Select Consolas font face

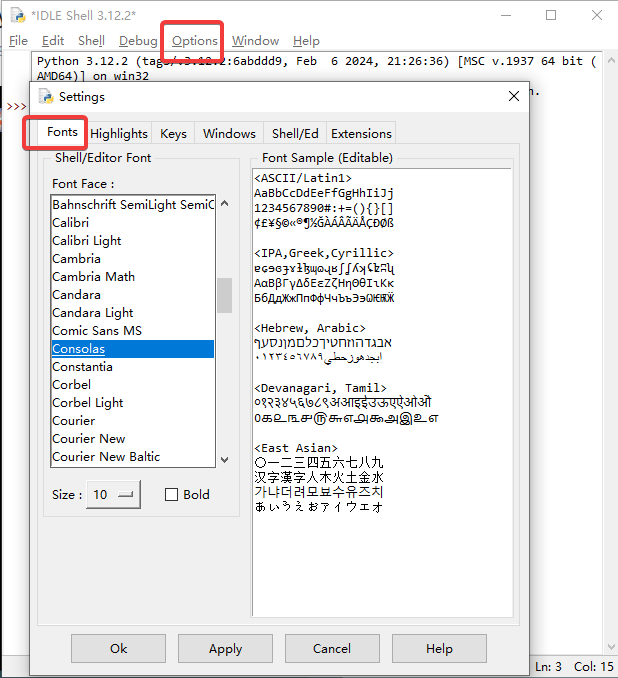[x=133, y=349]
